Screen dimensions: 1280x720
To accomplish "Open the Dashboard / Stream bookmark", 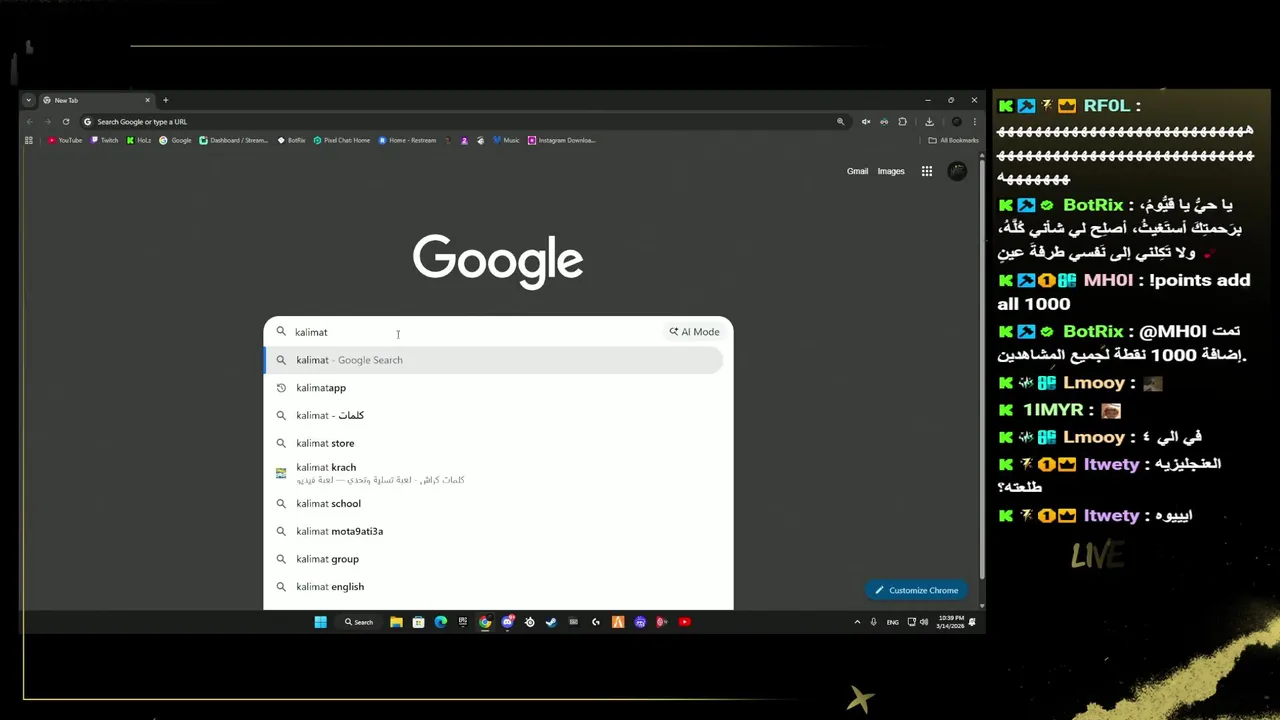I will click(x=234, y=140).
